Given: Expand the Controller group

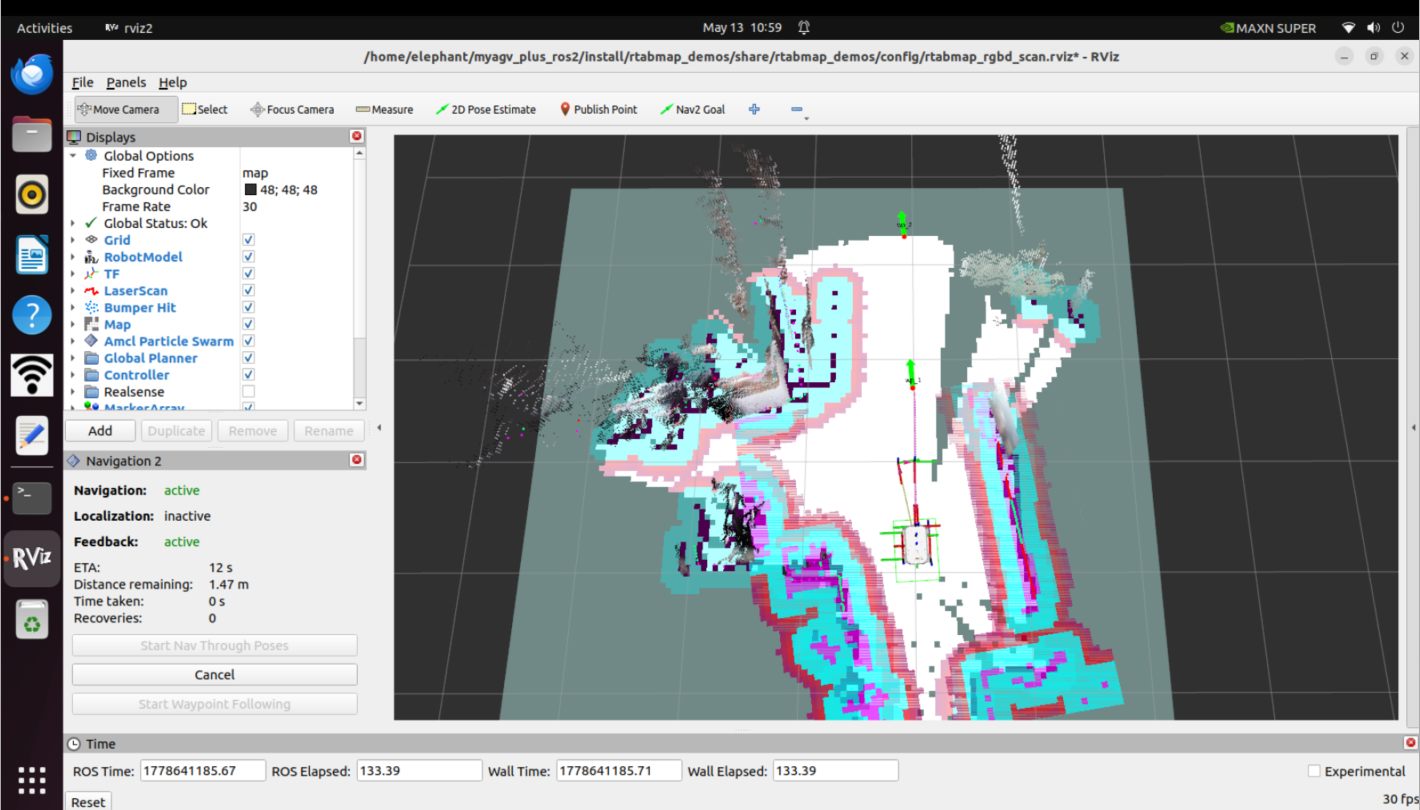Looking at the screenshot, I should point(73,375).
